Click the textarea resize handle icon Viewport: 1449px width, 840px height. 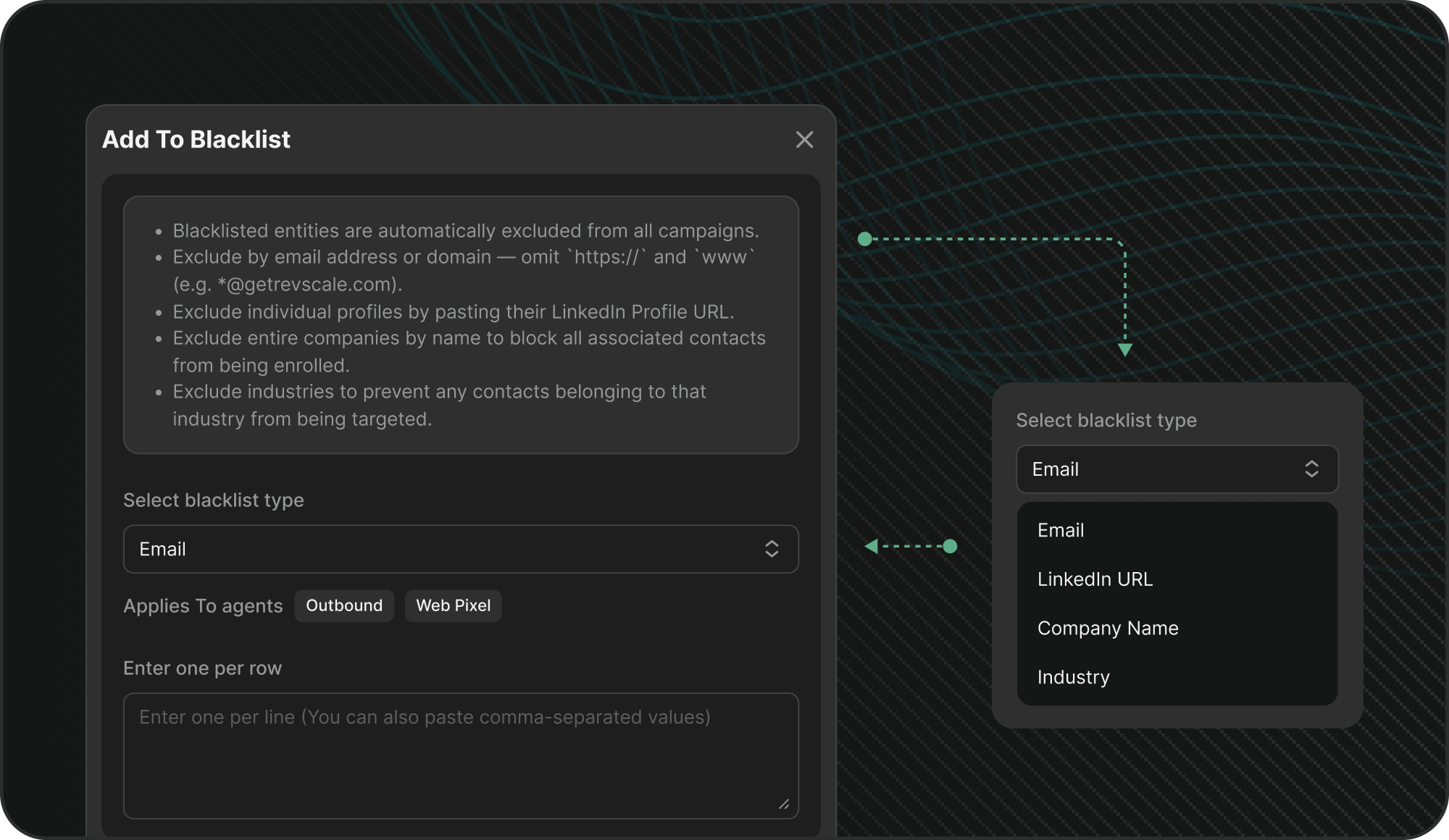coord(784,804)
